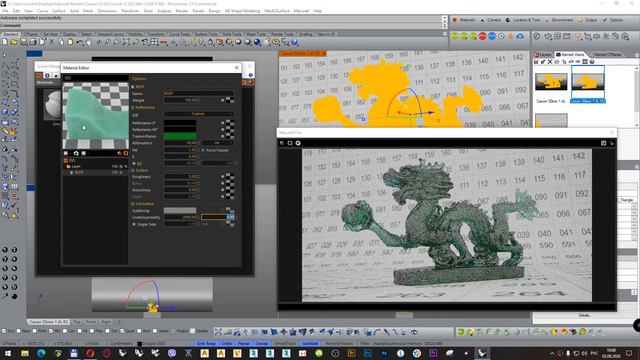Click the gray Scattering color swatch
Screen dimensions: 640x360
click(180, 211)
